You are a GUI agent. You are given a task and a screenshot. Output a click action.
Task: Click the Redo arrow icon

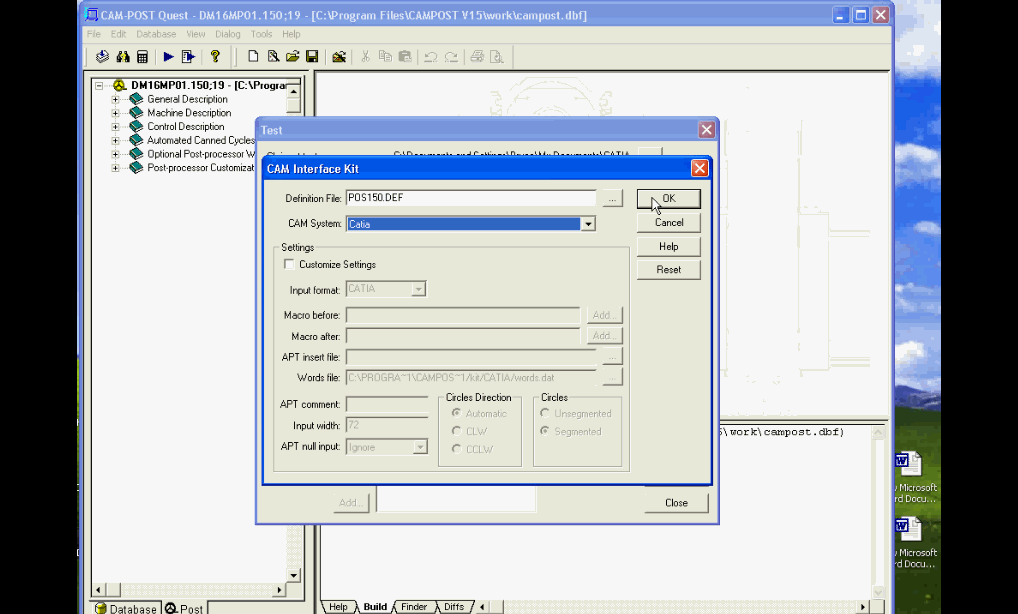click(451, 56)
